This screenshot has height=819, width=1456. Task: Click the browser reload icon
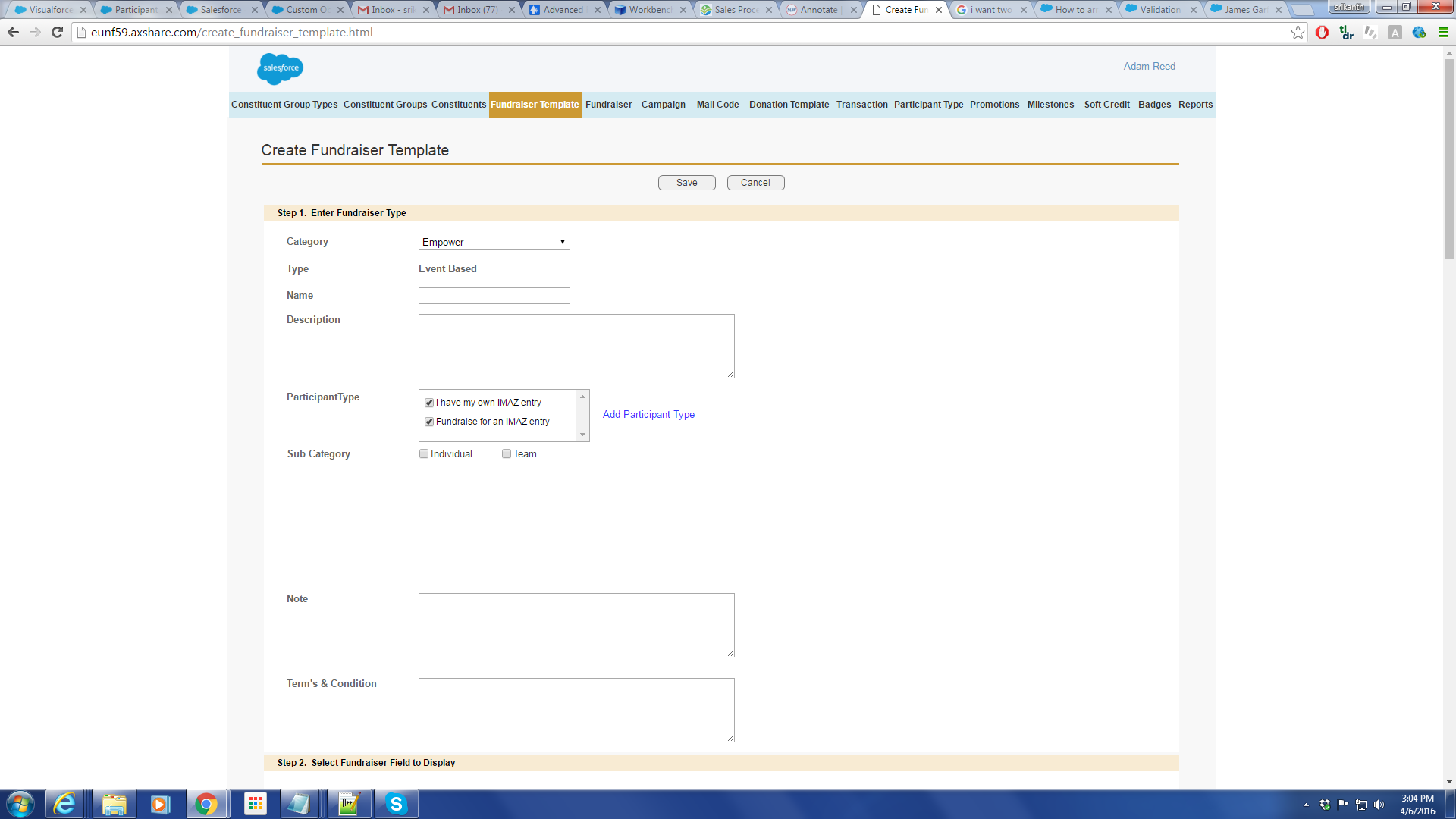click(57, 33)
